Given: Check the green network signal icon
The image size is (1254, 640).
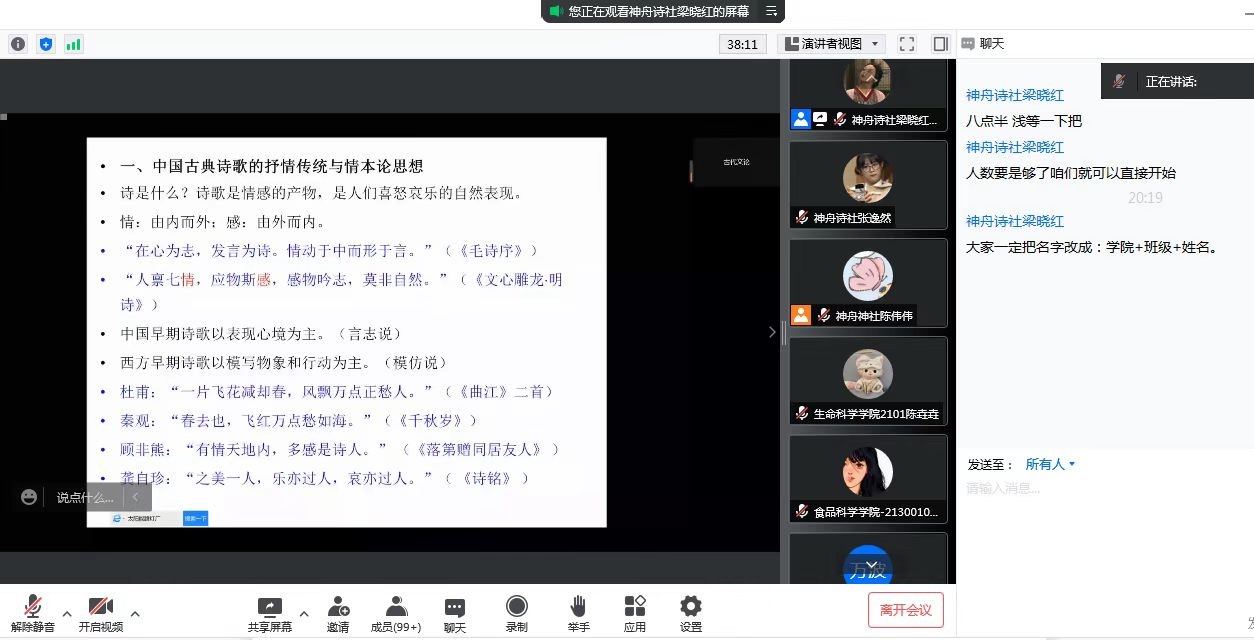Looking at the screenshot, I should (74, 44).
